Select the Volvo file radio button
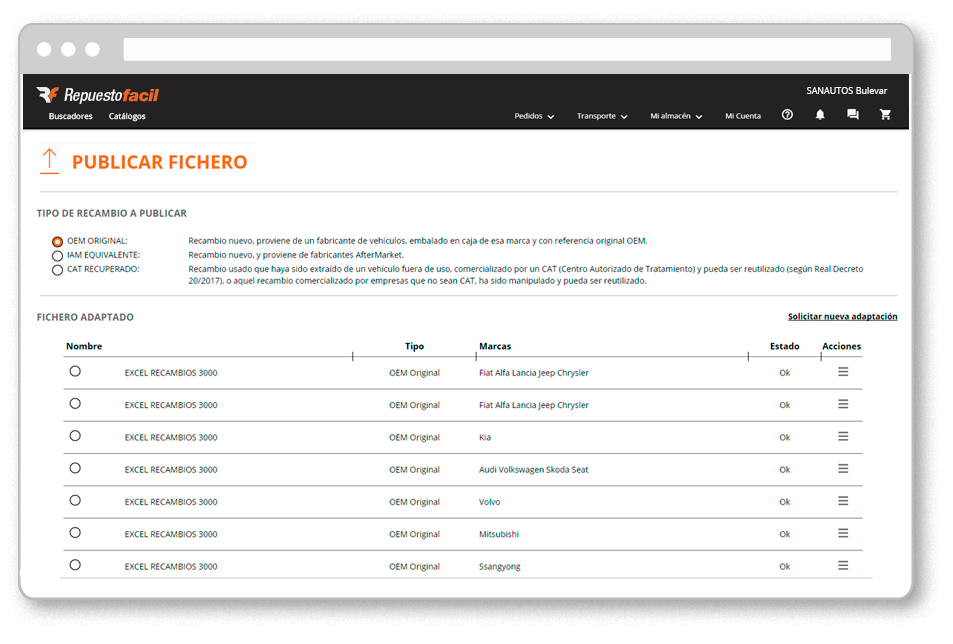 click(x=75, y=500)
